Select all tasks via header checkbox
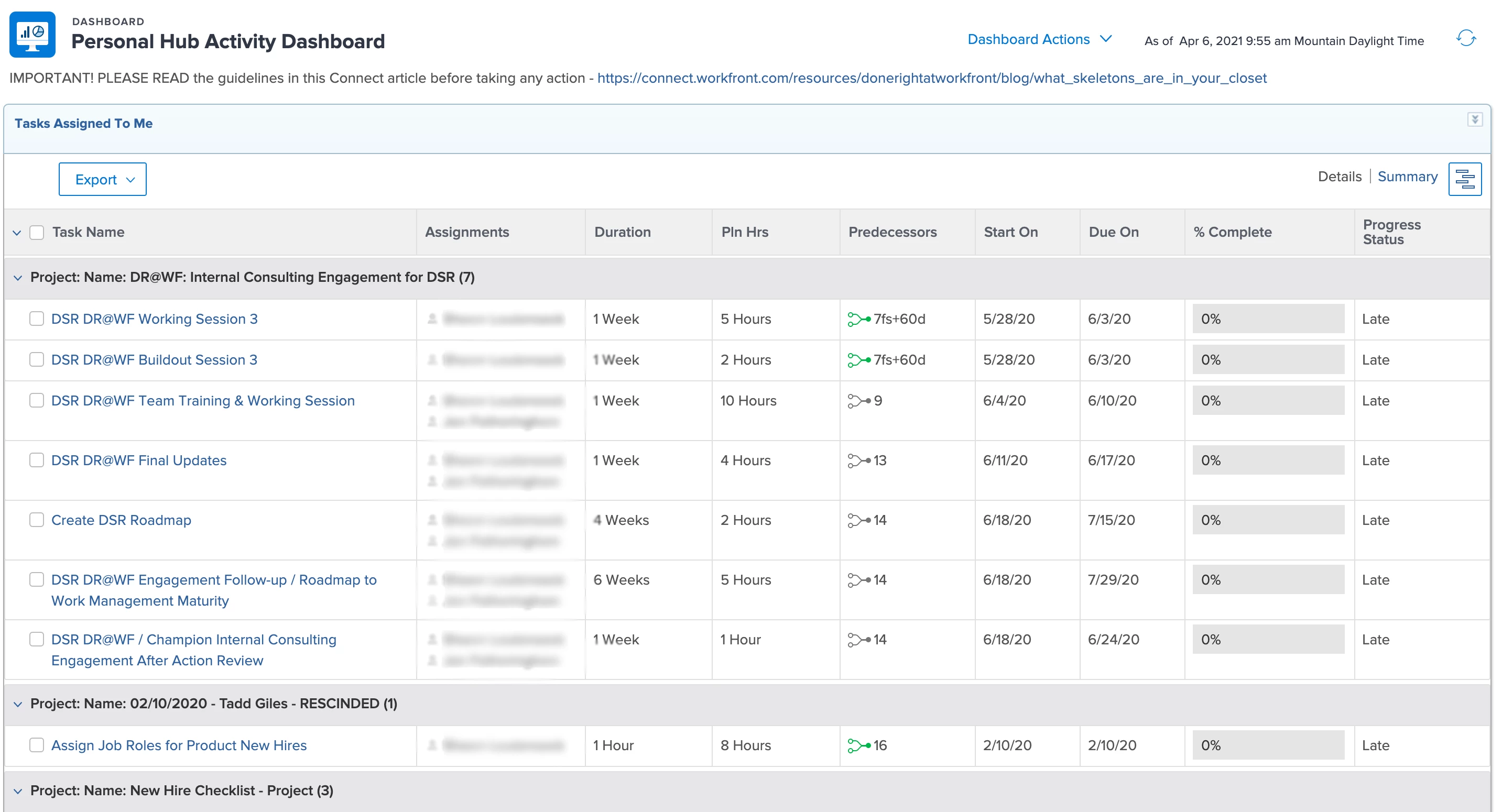The height and width of the screenshot is (812, 1502). [37, 232]
